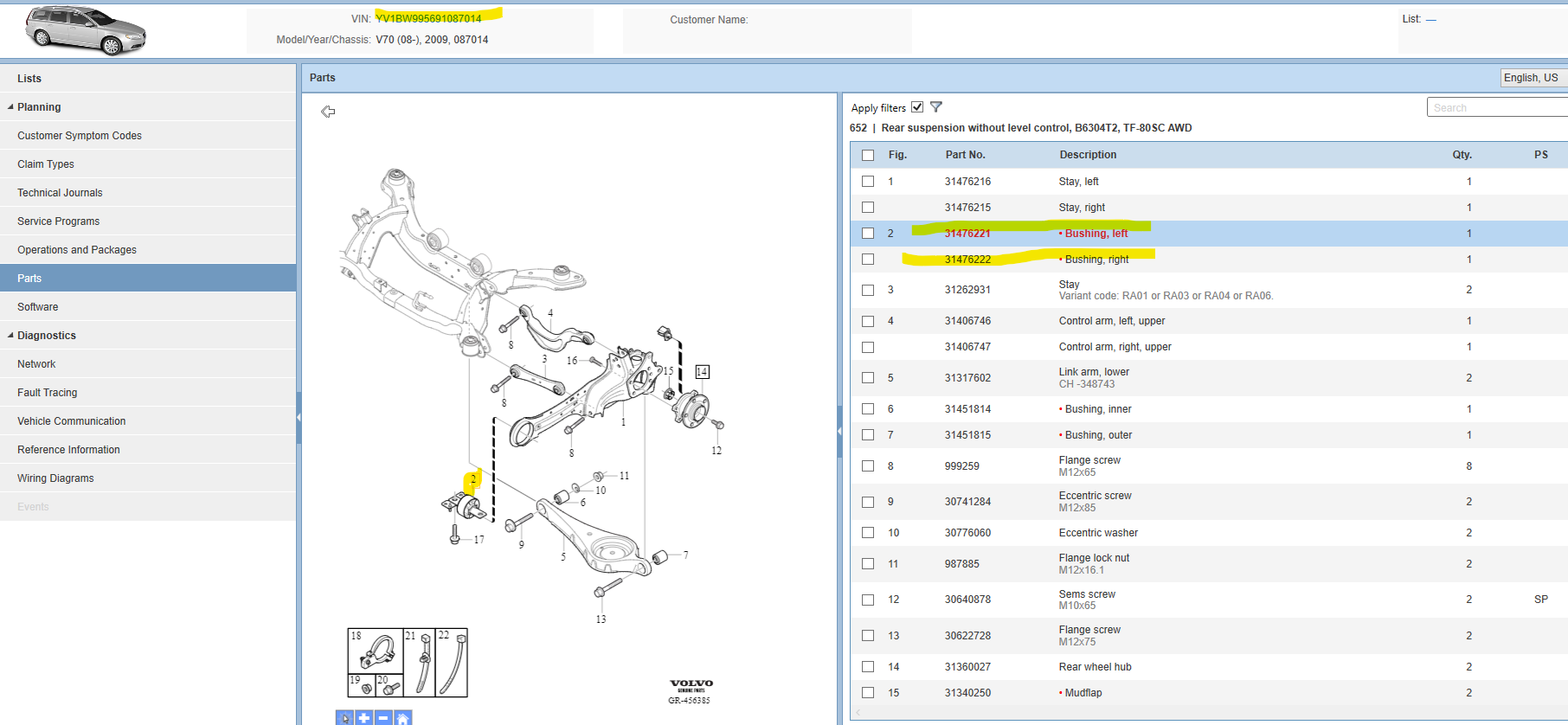1568x725 pixels.
Task: Open Reference Information
Action: pyautogui.click(x=148, y=450)
